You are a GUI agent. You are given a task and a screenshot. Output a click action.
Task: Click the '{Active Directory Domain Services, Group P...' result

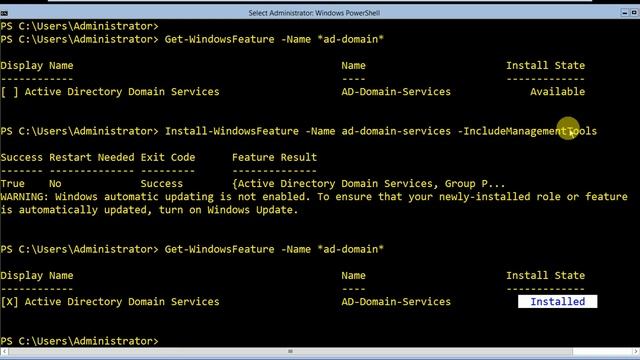click(369, 184)
